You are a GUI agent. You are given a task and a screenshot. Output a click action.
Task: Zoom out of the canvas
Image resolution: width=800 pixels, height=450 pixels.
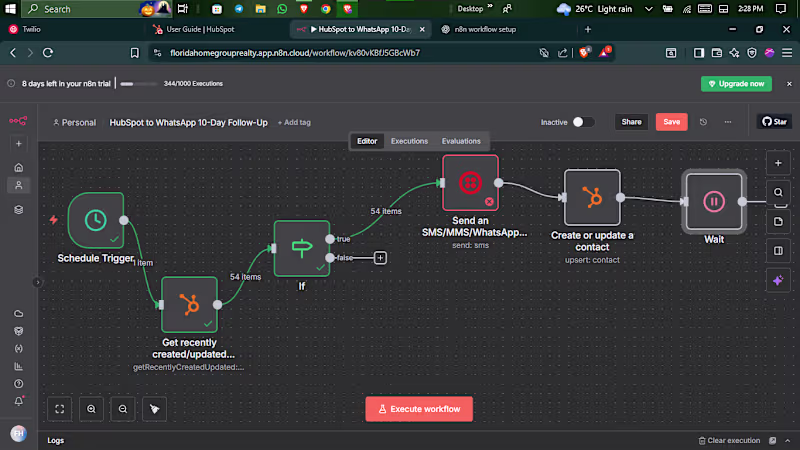click(x=123, y=409)
